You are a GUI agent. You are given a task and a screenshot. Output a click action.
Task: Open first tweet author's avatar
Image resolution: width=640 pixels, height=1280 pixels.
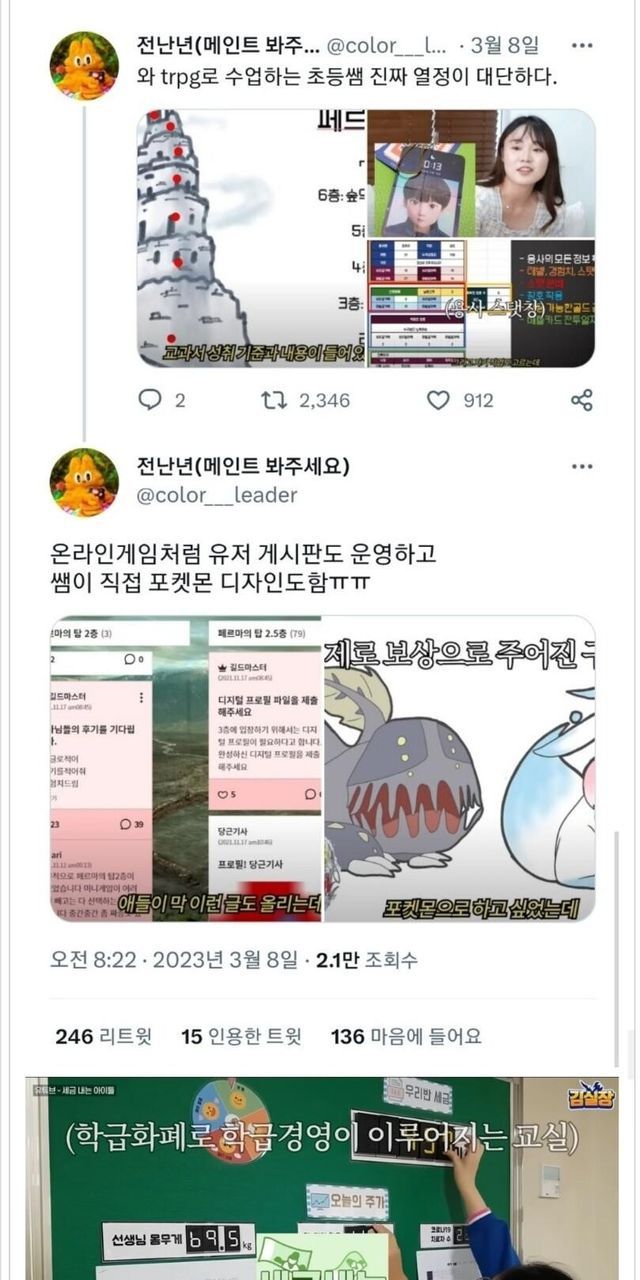click(84, 66)
